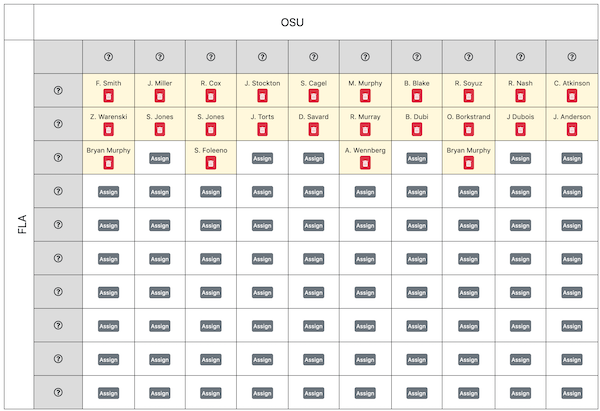Click Assign in the bottom-right corner square
Screen dimensions: 600x411
572,393
